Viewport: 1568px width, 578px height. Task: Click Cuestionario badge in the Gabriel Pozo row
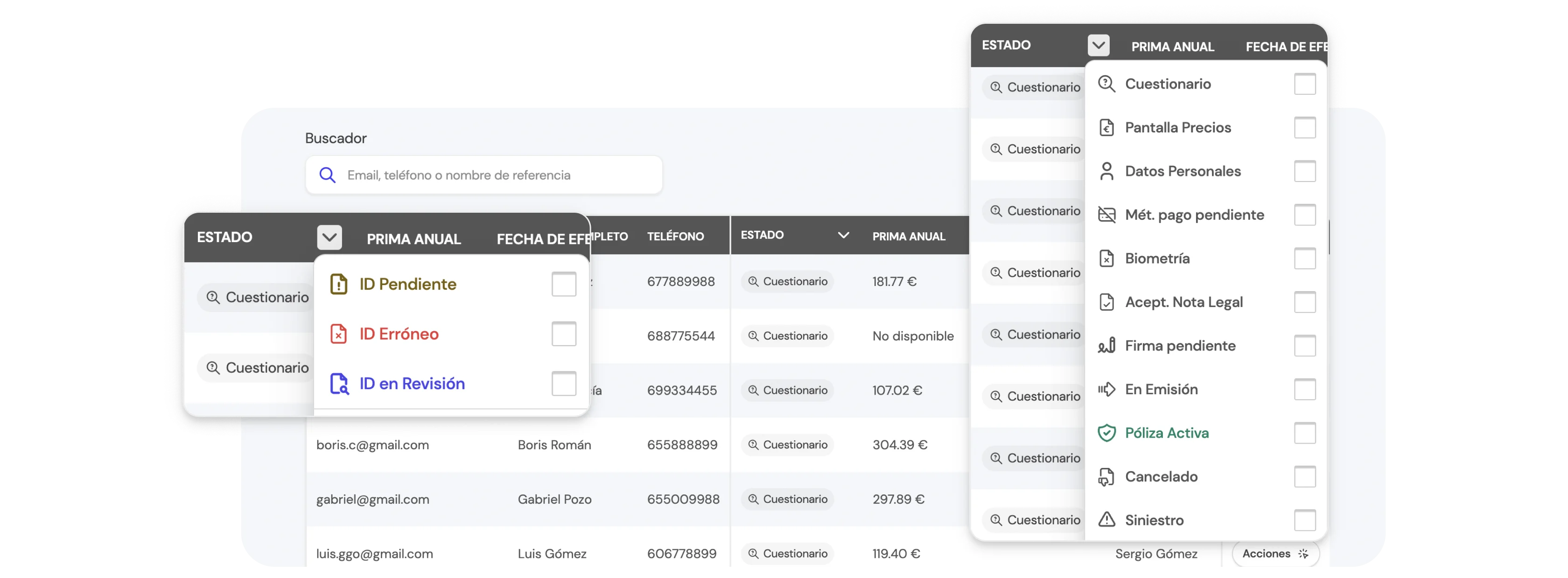tap(787, 500)
